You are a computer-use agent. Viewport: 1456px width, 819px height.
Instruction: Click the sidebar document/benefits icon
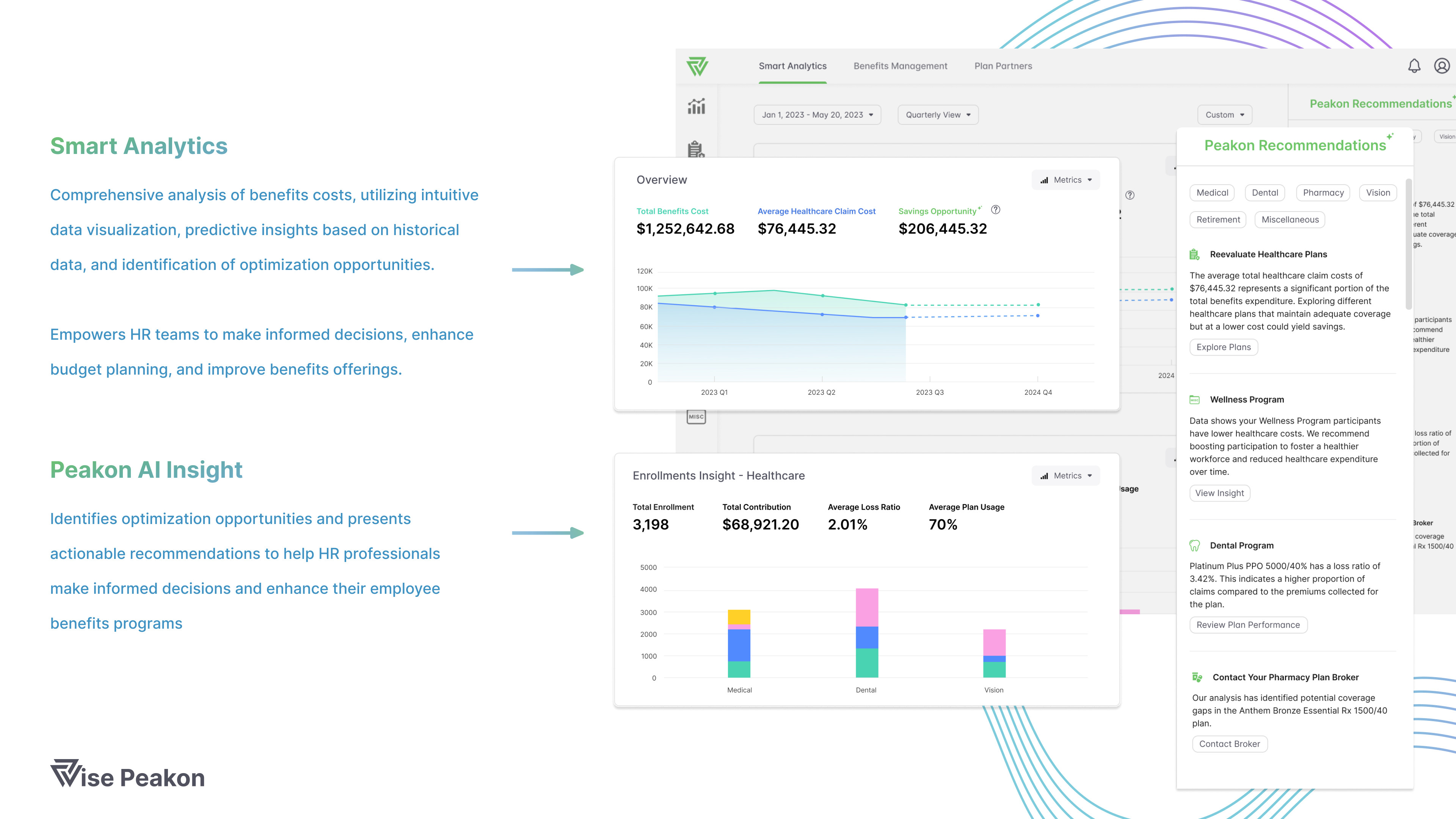(x=697, y=150)
